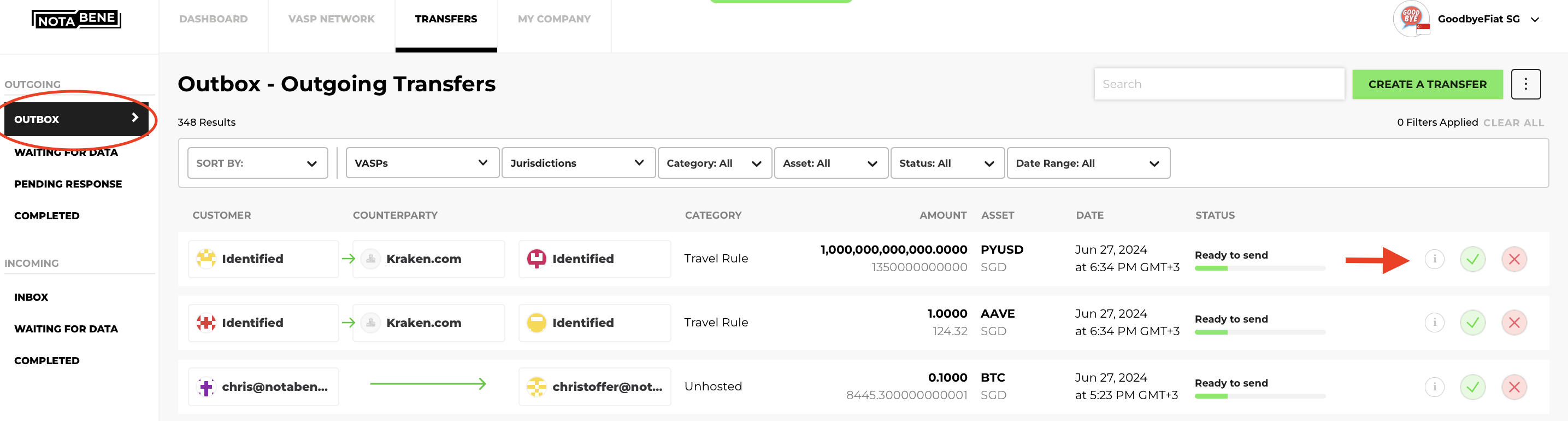
Task: Approve the PYUSD transfer with green checkmark
Action: click(x=1472, y=259)
